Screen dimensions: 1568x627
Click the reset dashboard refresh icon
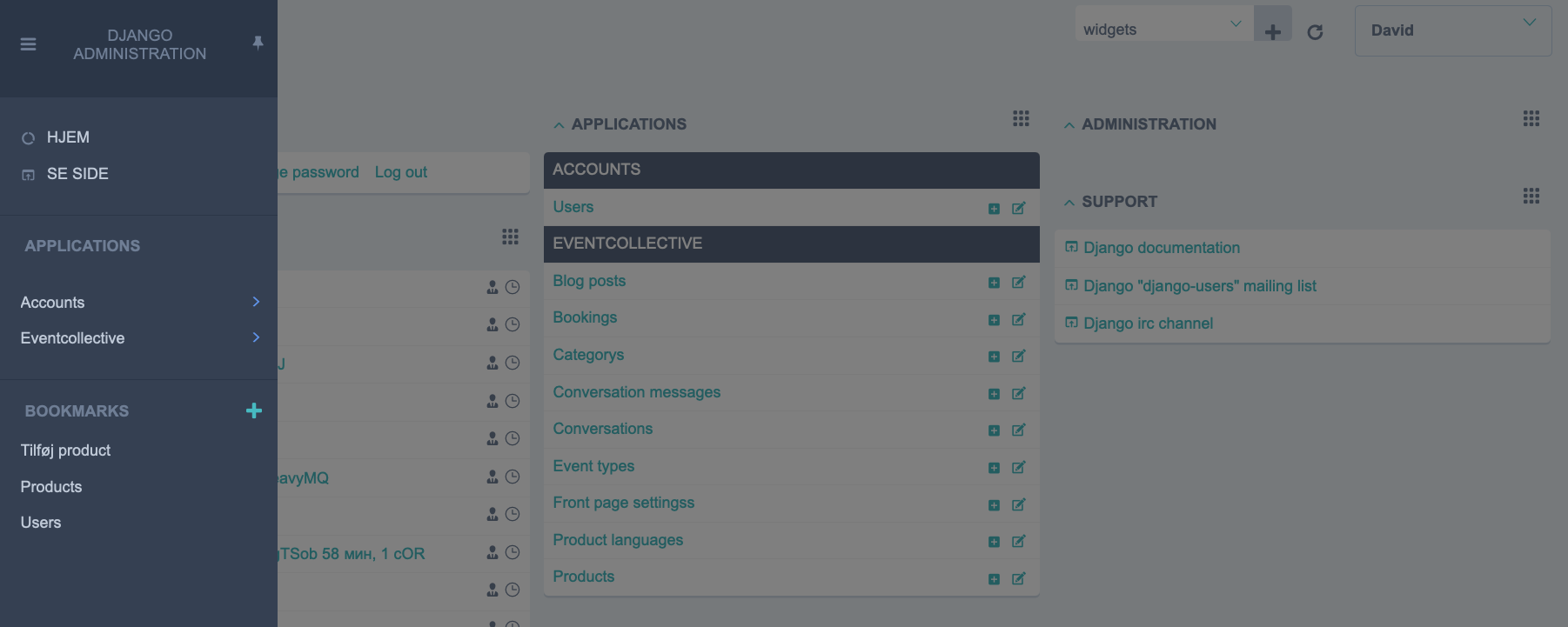(1315, 32)
